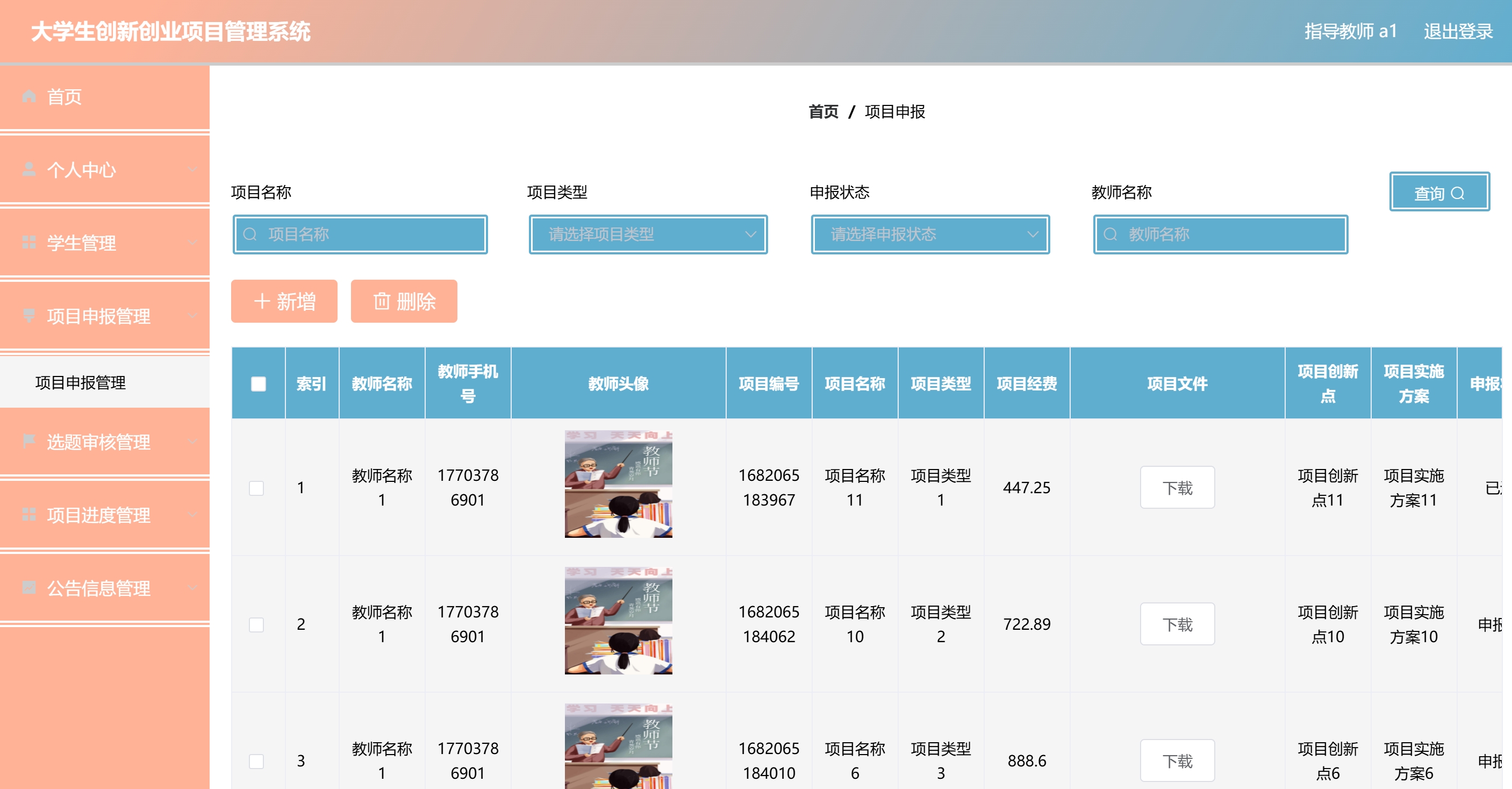Click the magnifier icon on 查询 button
Screen dimensions: 1512x789
click(1457, 193)
